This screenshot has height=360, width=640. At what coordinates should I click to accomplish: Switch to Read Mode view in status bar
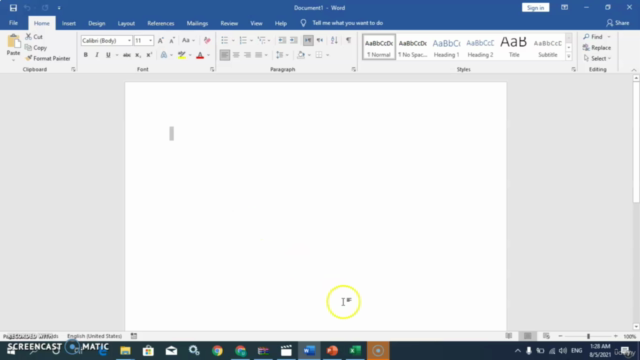tap(509, 336)
